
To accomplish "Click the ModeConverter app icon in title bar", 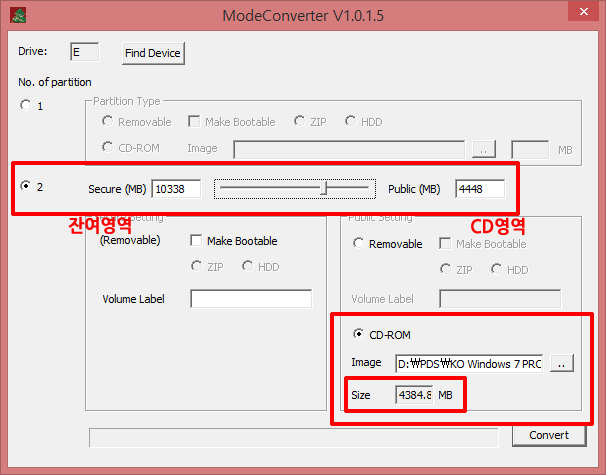I will [19, 15].
